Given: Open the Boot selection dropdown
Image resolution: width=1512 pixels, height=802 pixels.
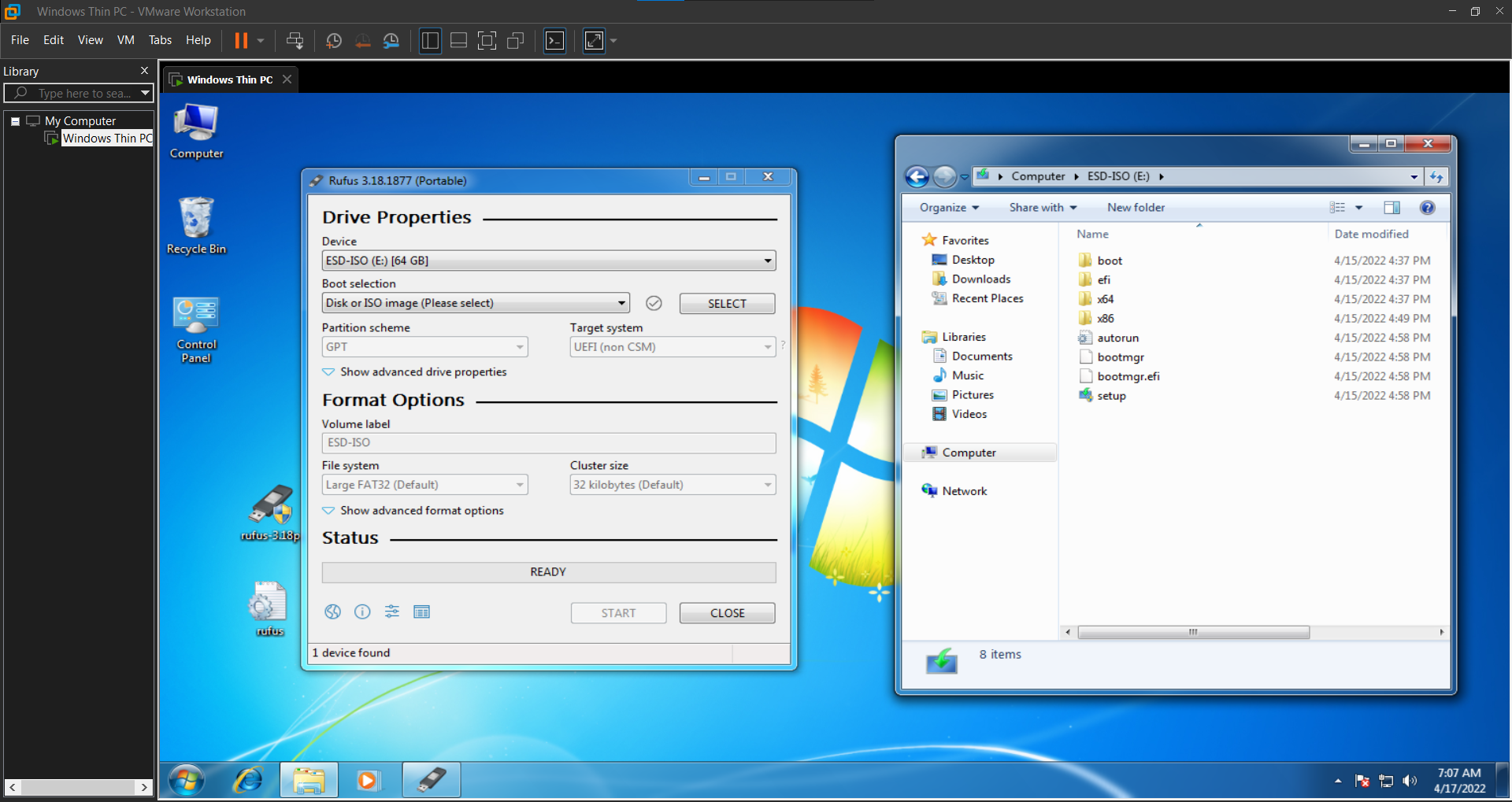Looking at the screenshot, I should click(x=476, y=304).
